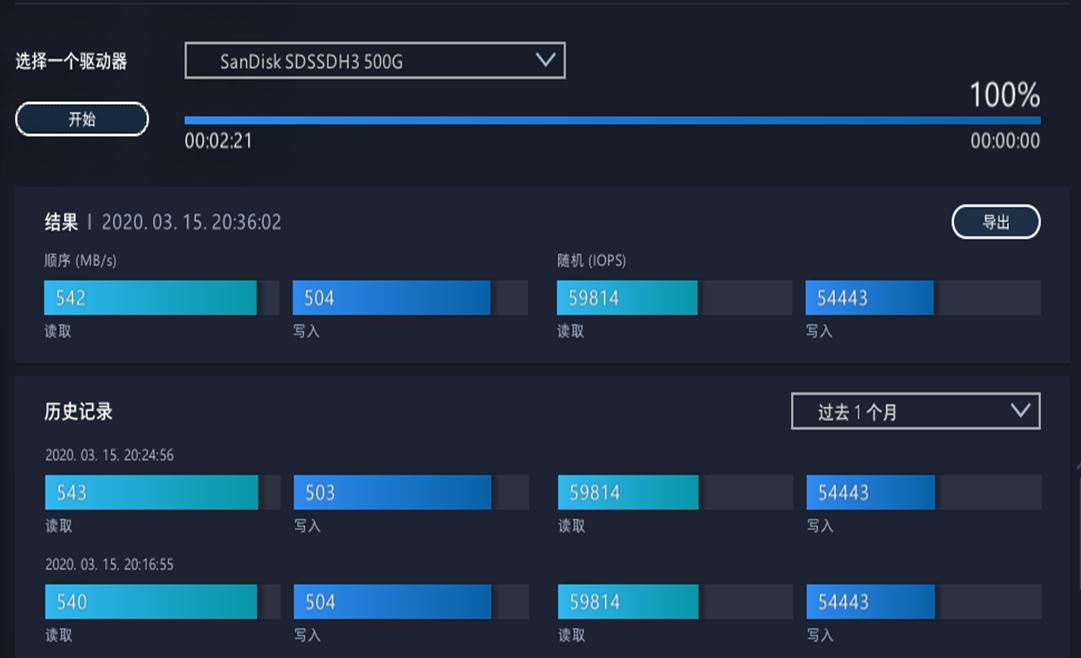1081x658 pixels.
Task: Click the drive dropdown chevron arrow
Action: pos(545,60)
